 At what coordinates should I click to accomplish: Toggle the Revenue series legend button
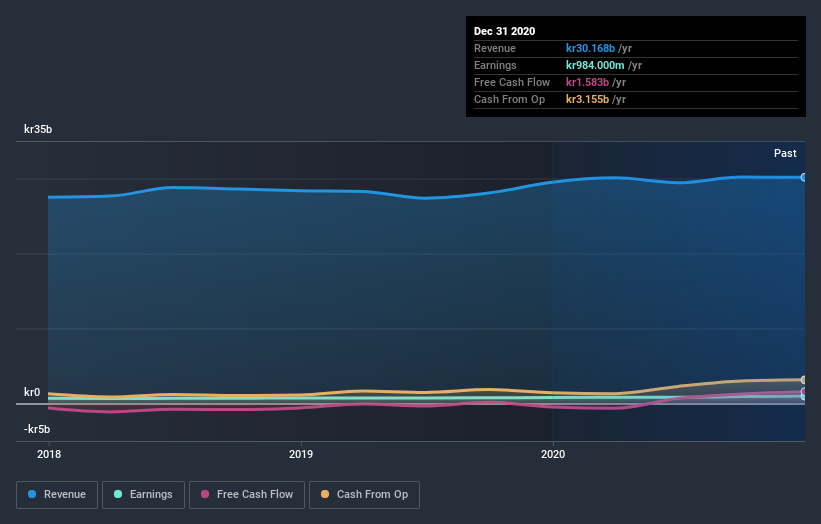(57, 495)
